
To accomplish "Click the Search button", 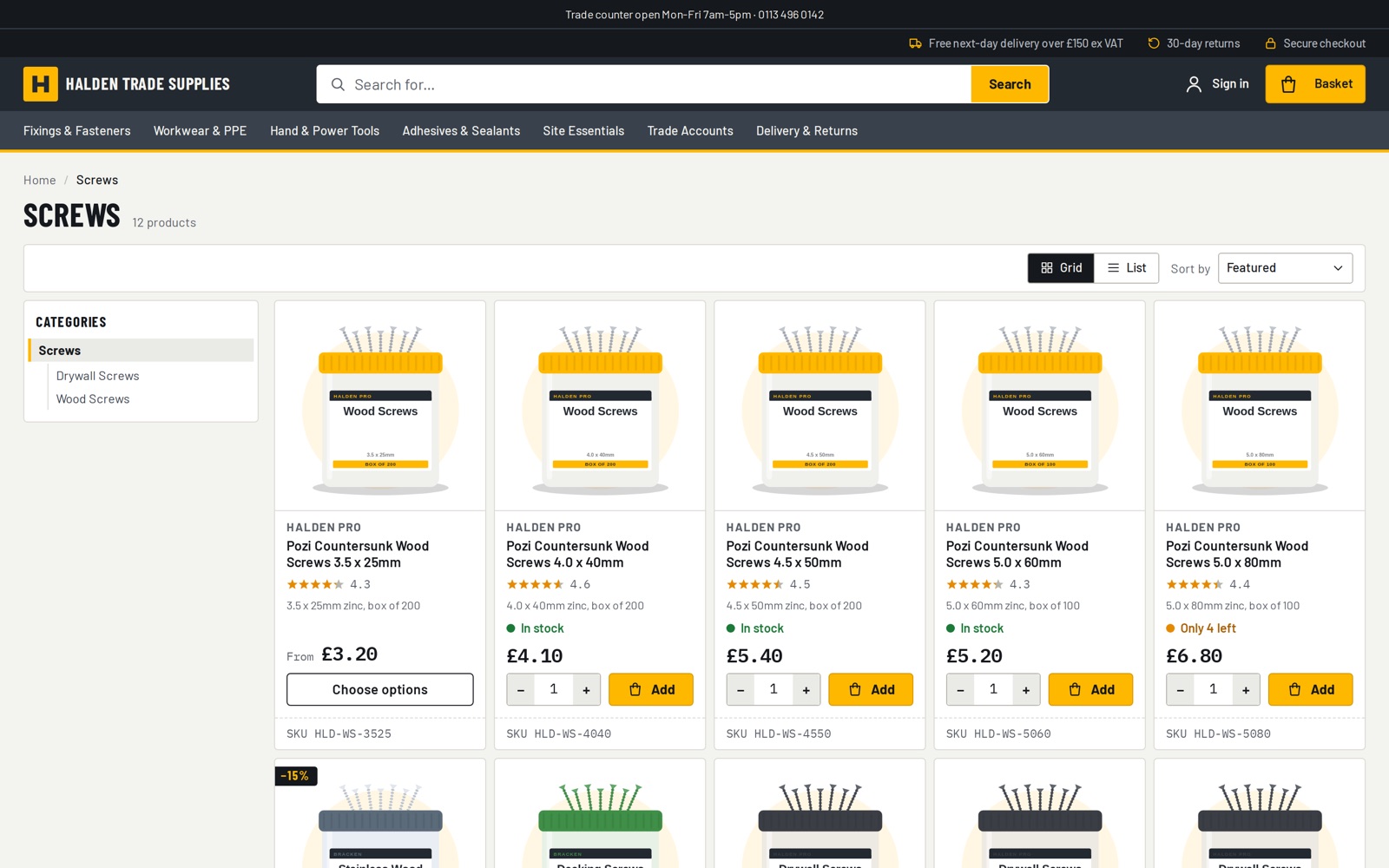I will [1010, 84].
